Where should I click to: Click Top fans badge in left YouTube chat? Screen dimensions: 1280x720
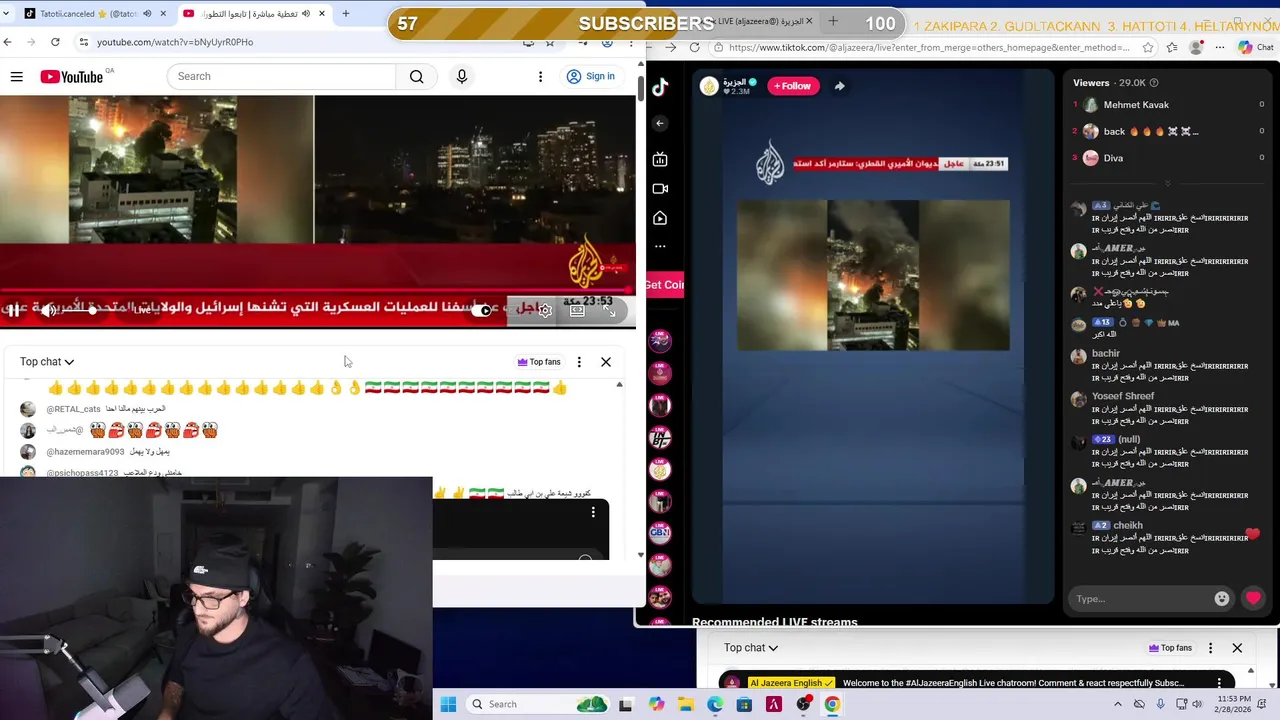click(538, 362)
